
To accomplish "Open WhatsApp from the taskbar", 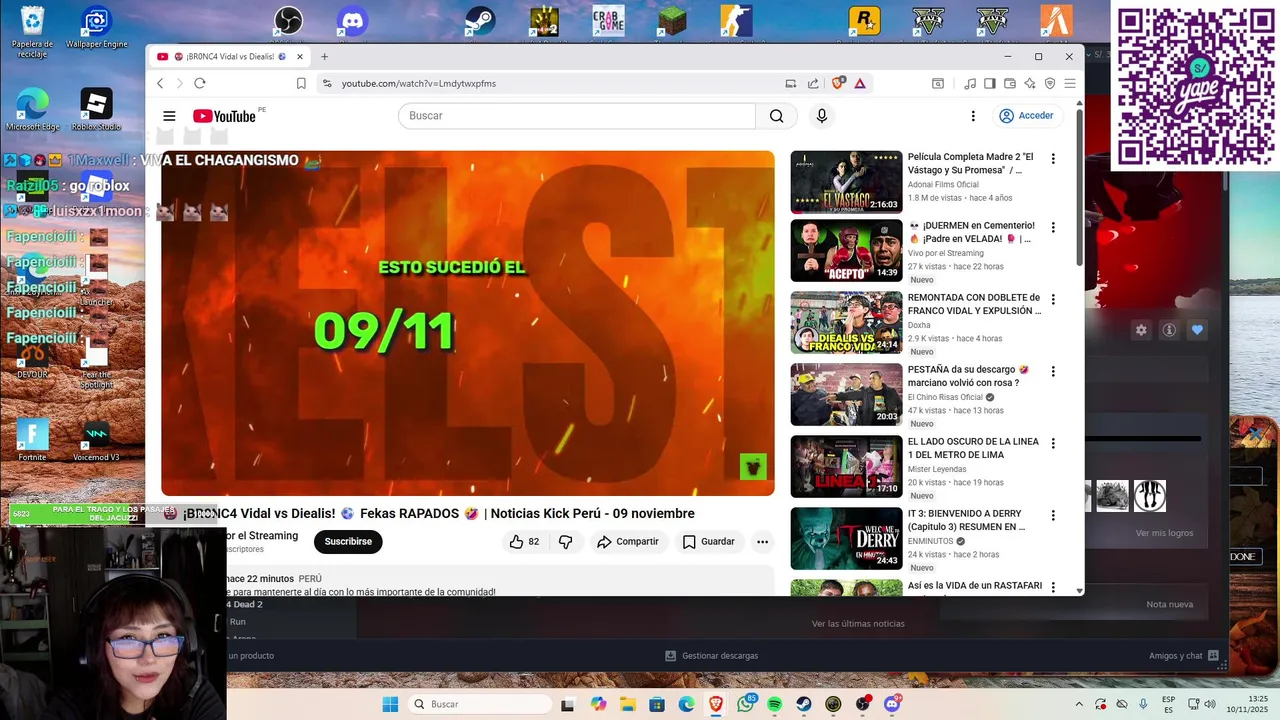I will pos(746,704).
